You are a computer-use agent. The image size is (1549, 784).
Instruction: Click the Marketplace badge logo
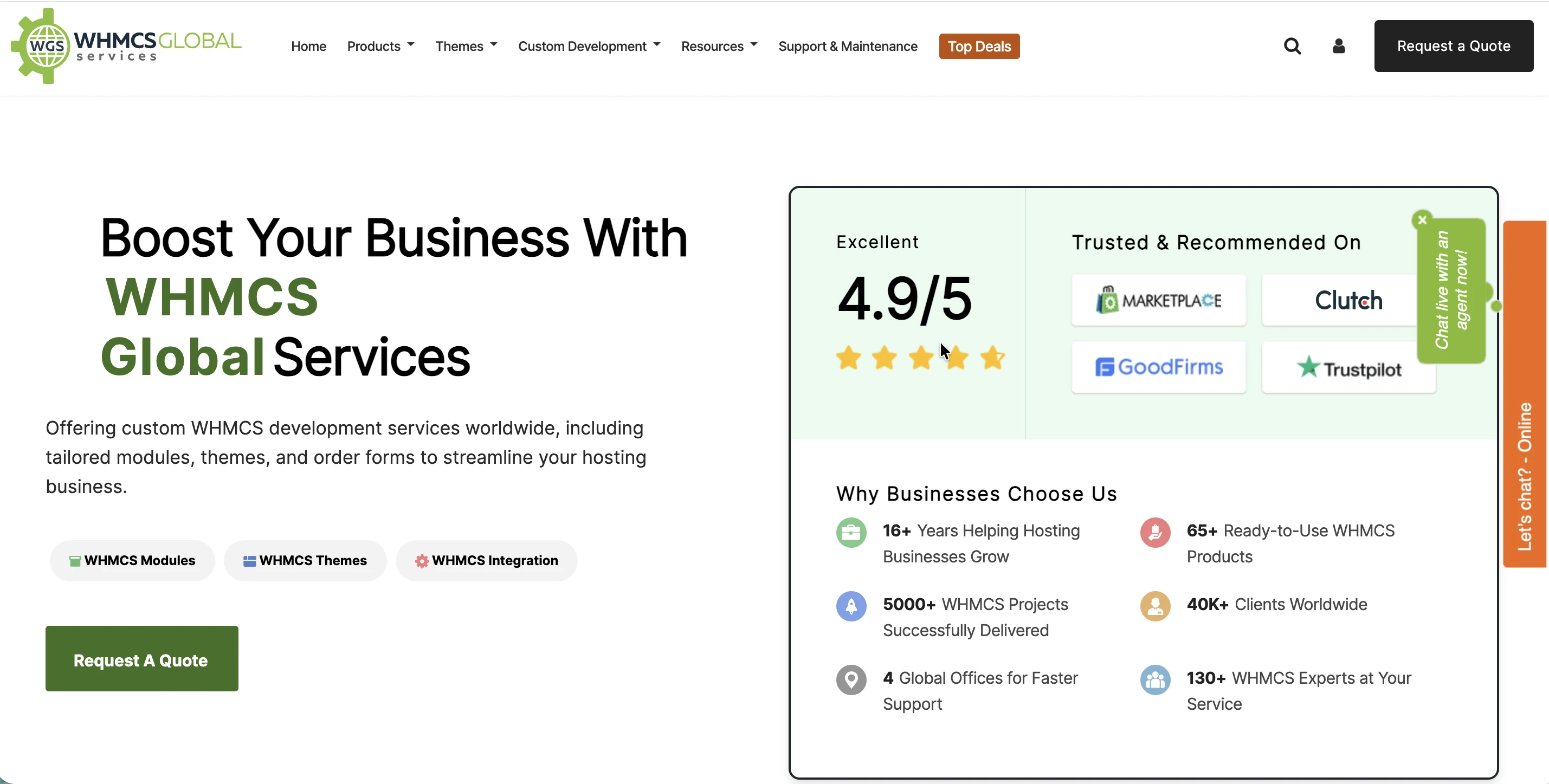pyautogui.click(x=1158, y=300)
